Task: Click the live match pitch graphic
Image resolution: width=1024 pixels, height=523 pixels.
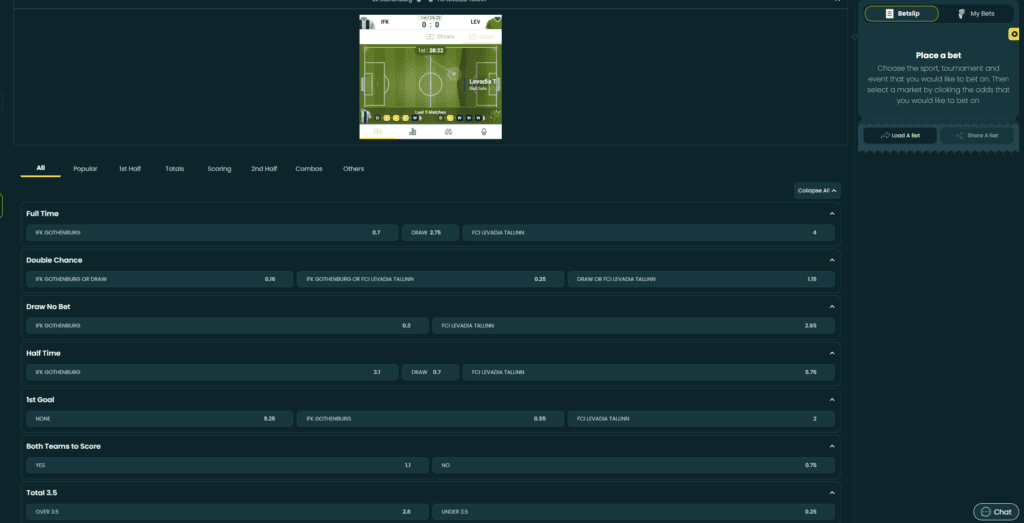Action: (x=430, y=84)
